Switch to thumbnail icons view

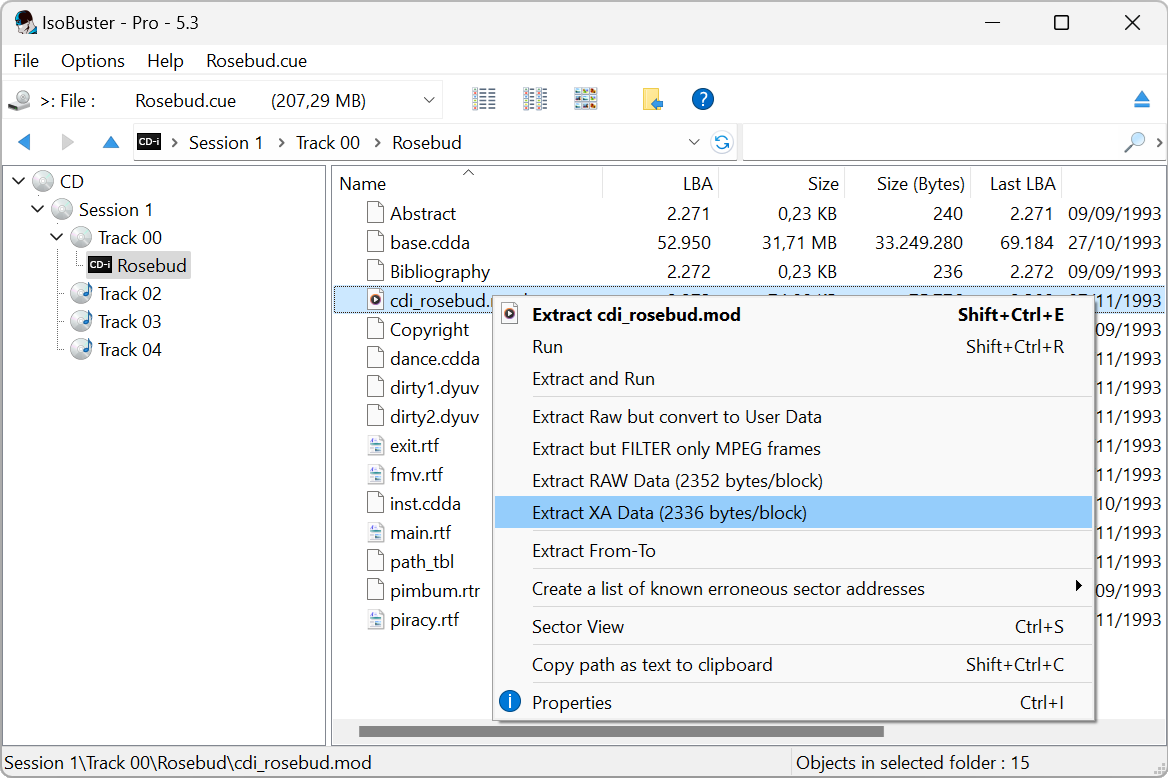point(585,99)
